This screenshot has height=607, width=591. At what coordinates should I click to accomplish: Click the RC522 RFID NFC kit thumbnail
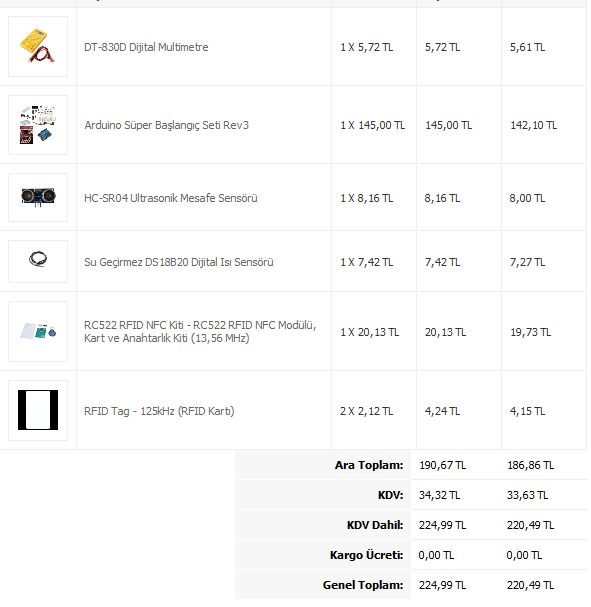coord(38,331)
